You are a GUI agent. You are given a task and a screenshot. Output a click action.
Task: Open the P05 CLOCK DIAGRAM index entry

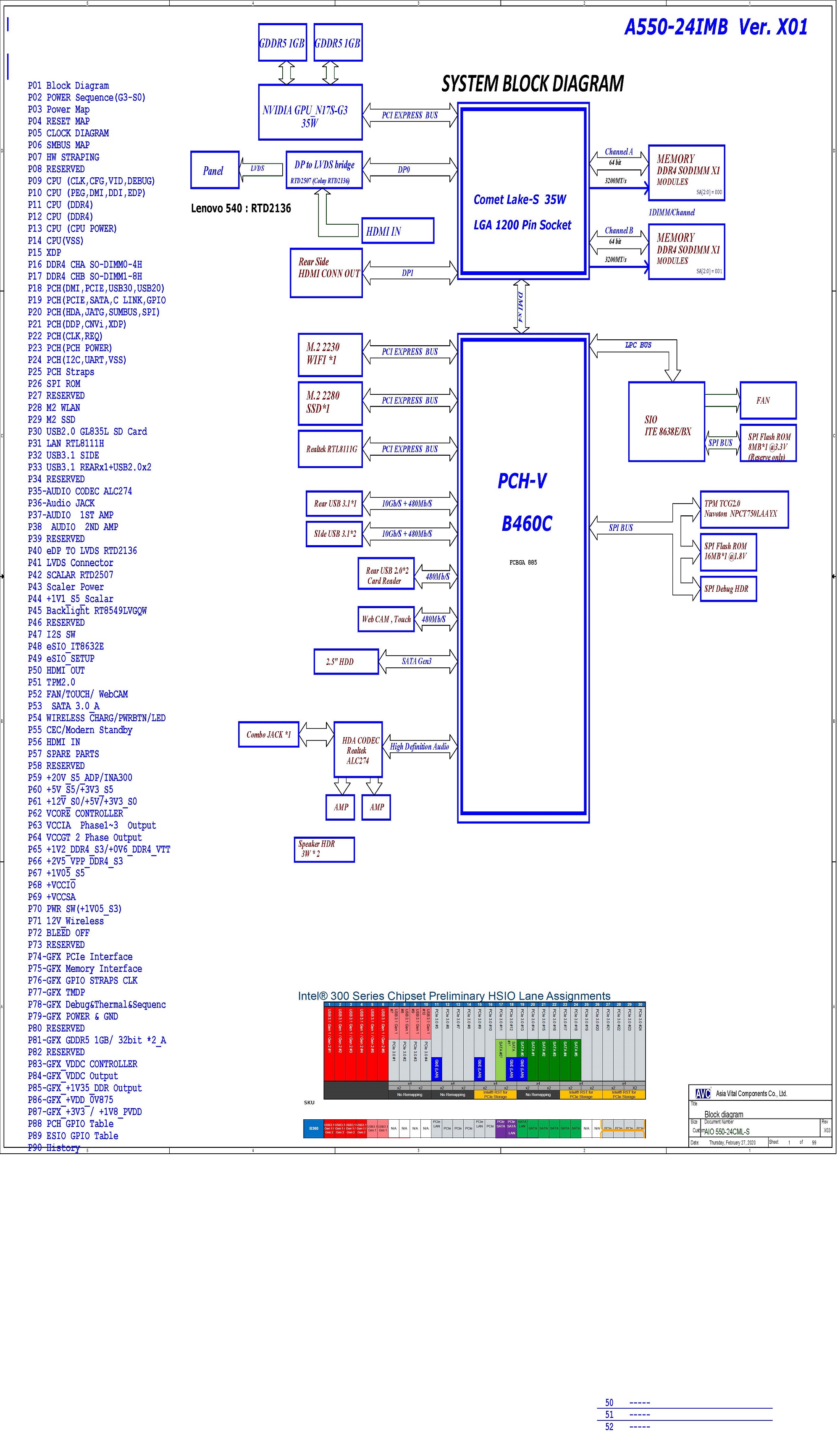(68, 133)
